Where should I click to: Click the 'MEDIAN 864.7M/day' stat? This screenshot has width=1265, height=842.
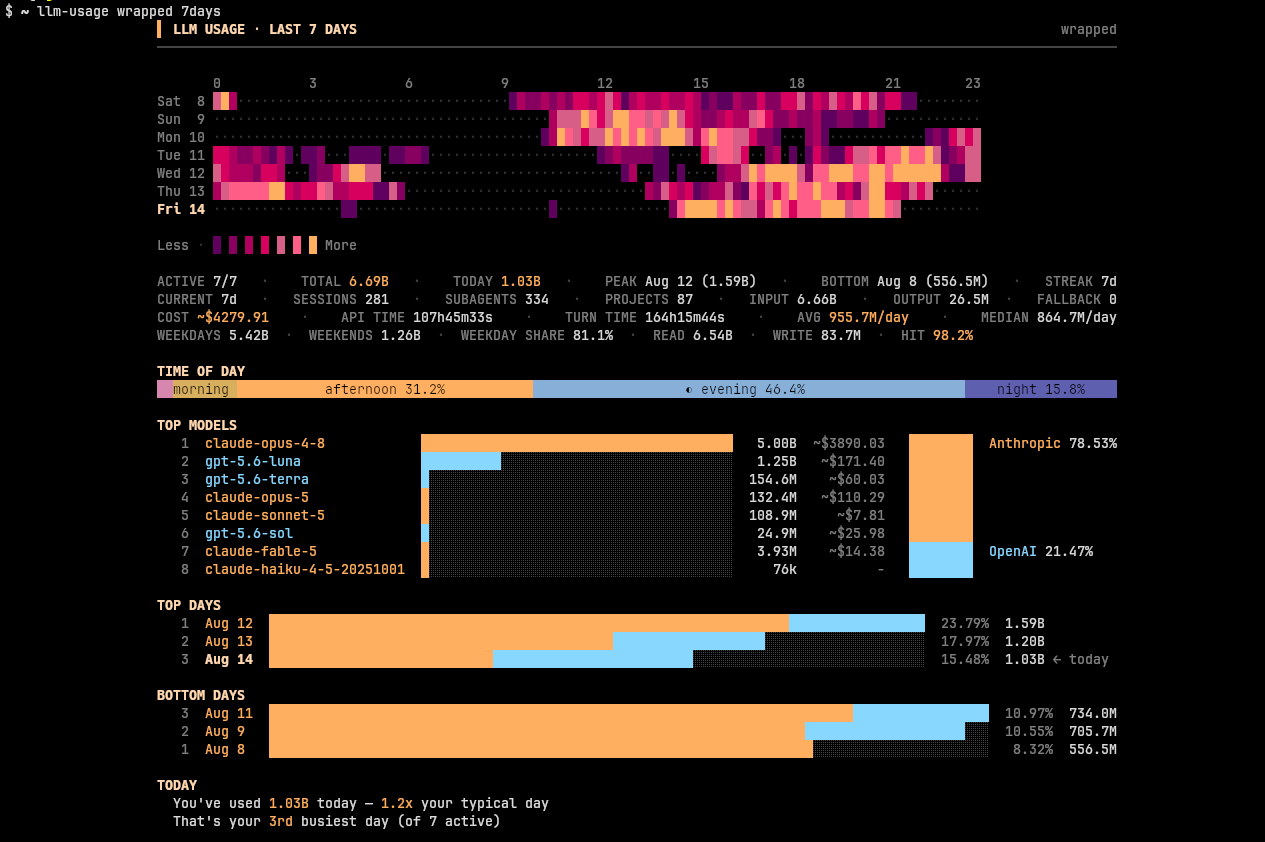coord(1049,317)
